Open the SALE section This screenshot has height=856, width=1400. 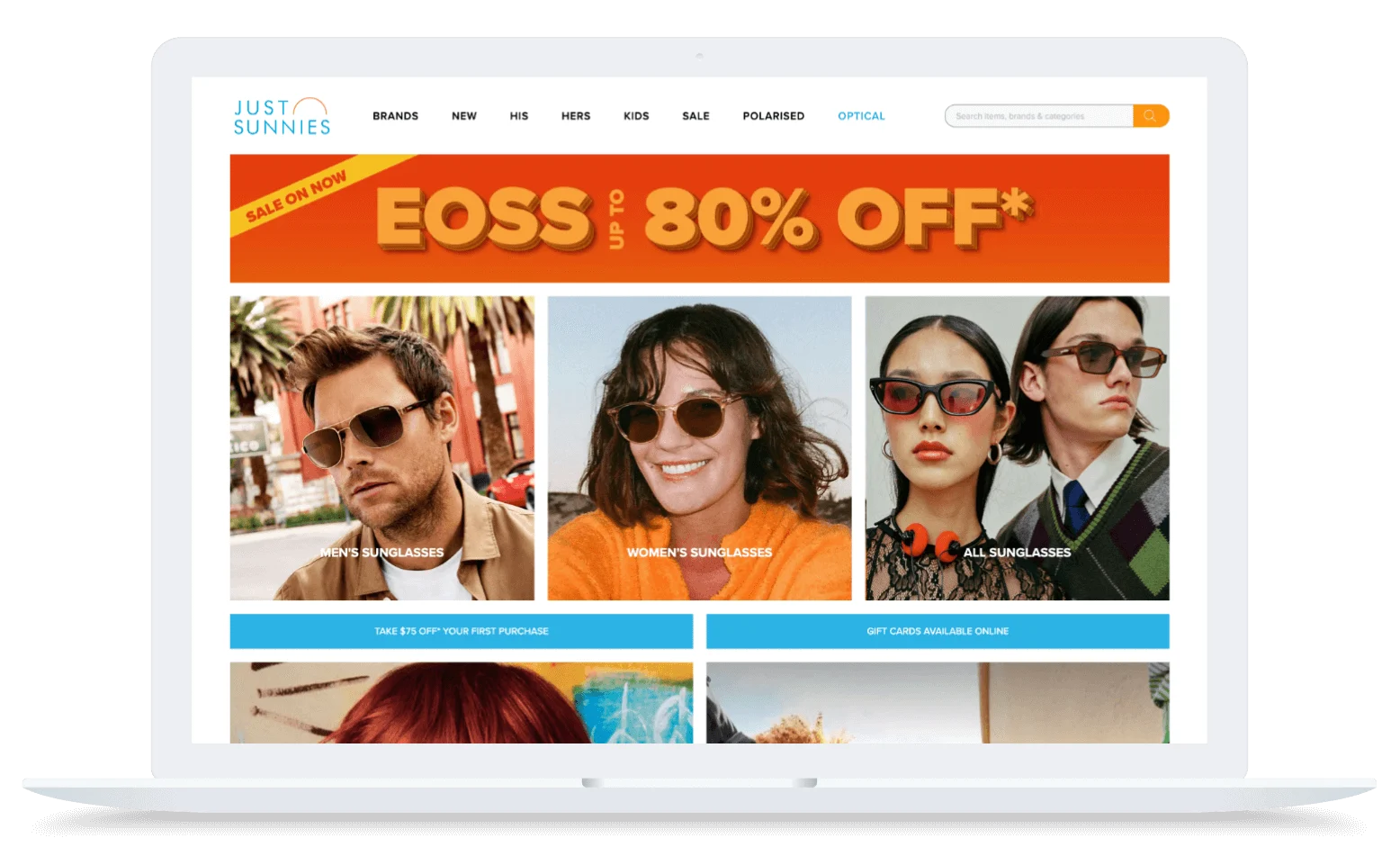tap(696, 115)
